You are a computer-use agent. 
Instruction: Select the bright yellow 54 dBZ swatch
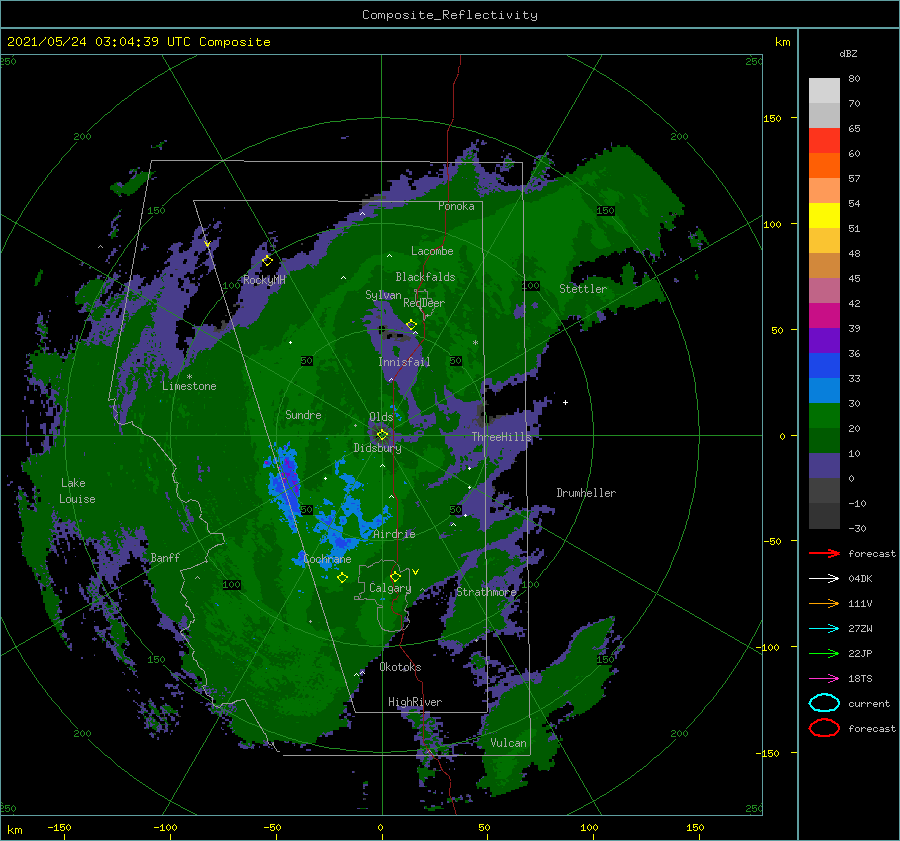[x=824, y=215]
